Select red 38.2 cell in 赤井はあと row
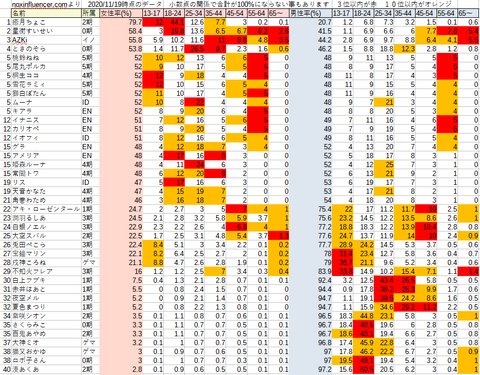The image size is (480, 375). pos(384,289)
